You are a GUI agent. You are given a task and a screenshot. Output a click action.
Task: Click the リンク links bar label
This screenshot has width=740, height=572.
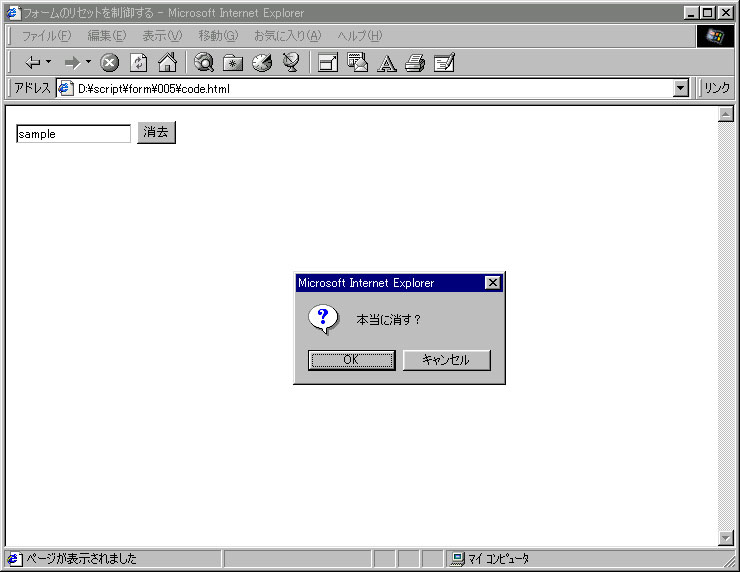(717, 88)
